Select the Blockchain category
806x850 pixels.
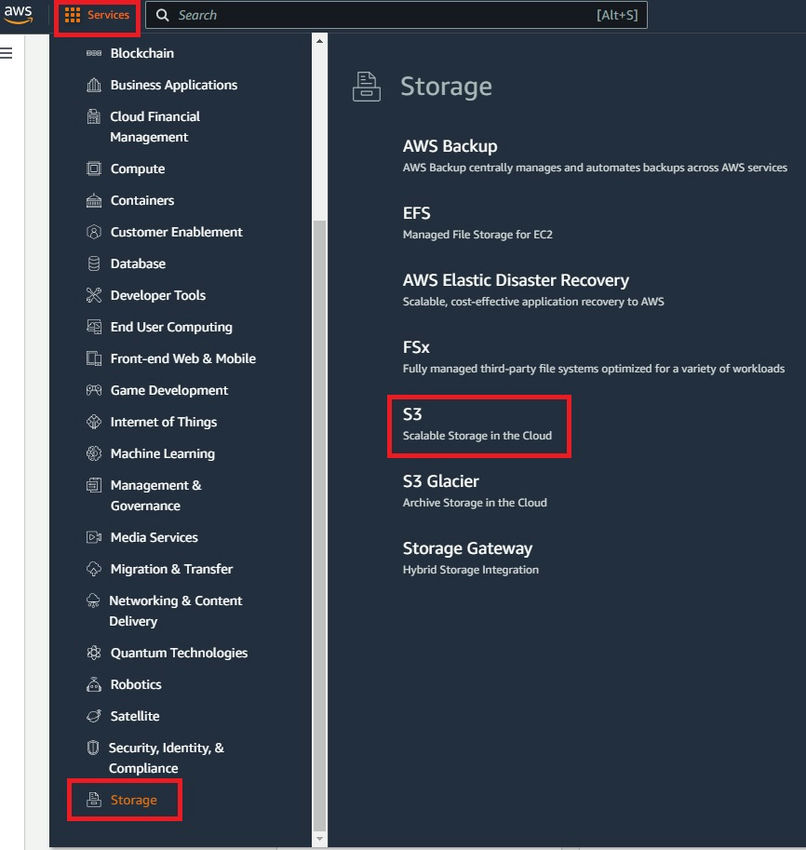point(142,53)
